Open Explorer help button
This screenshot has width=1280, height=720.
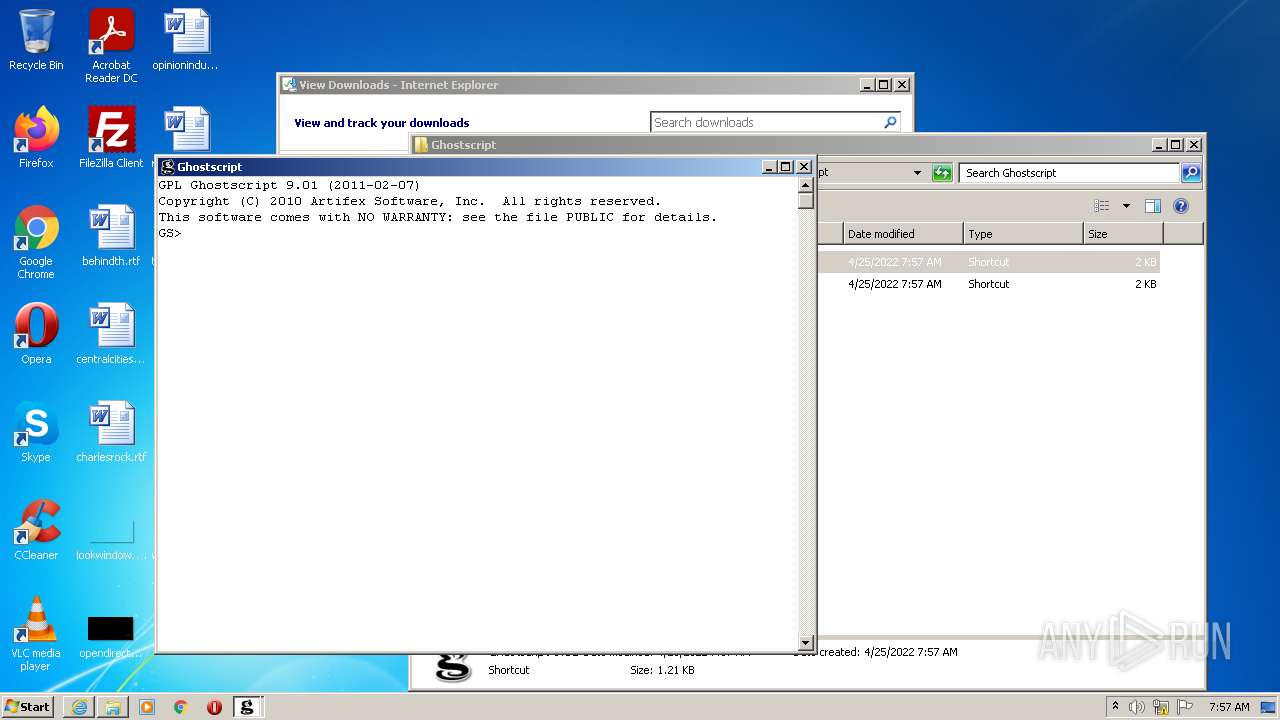[x=1181, y=206]
